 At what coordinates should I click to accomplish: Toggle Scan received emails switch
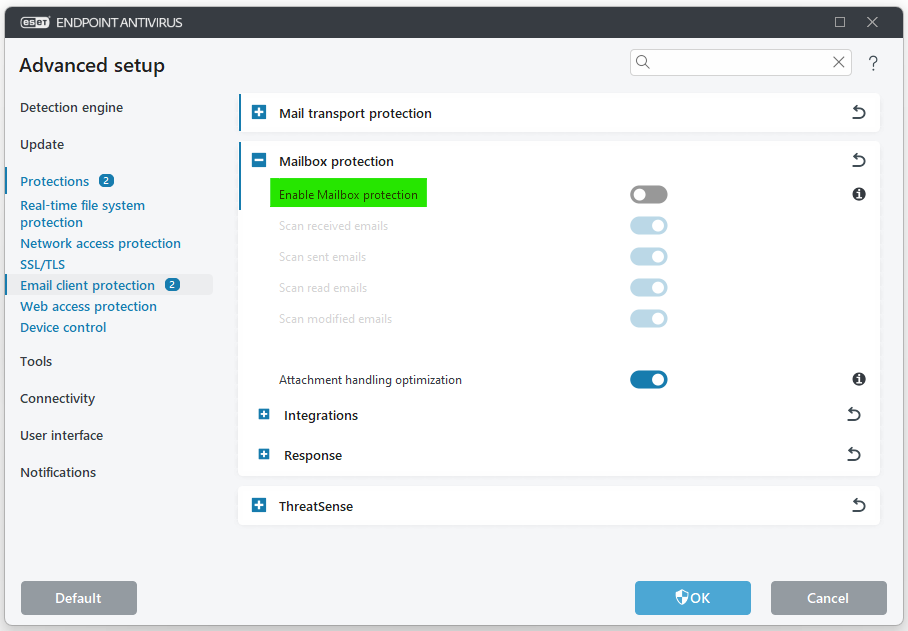pyautogui.click(x=649, y=226)
